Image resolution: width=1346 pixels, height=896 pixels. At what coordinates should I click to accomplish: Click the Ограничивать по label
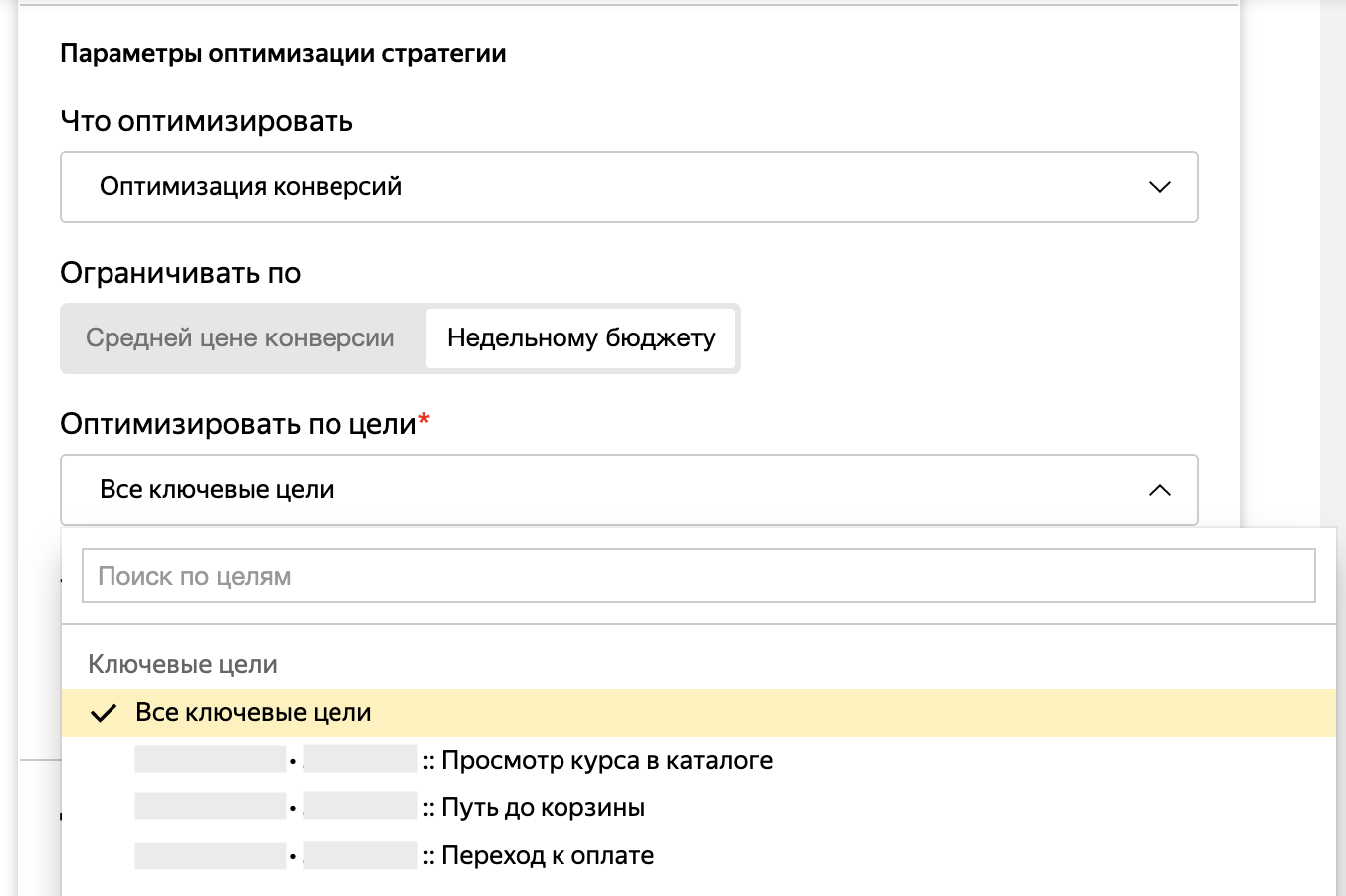(x=180, y=273)
